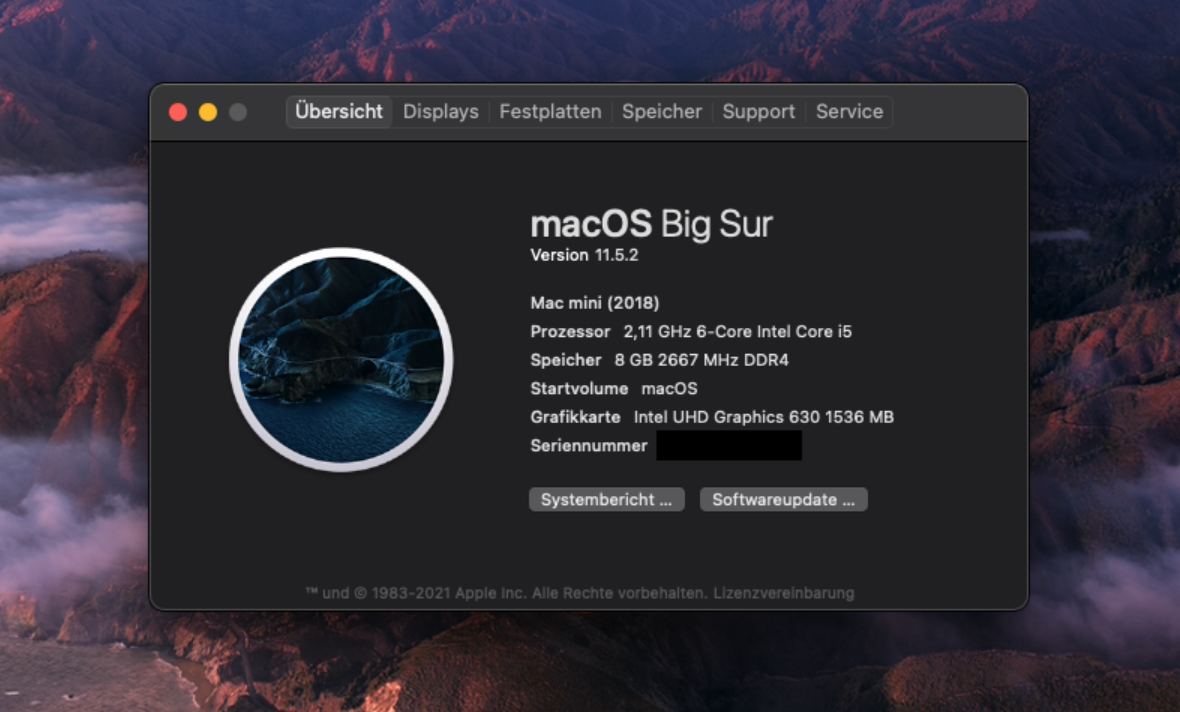Open Softwareupdate

[783, 500]
